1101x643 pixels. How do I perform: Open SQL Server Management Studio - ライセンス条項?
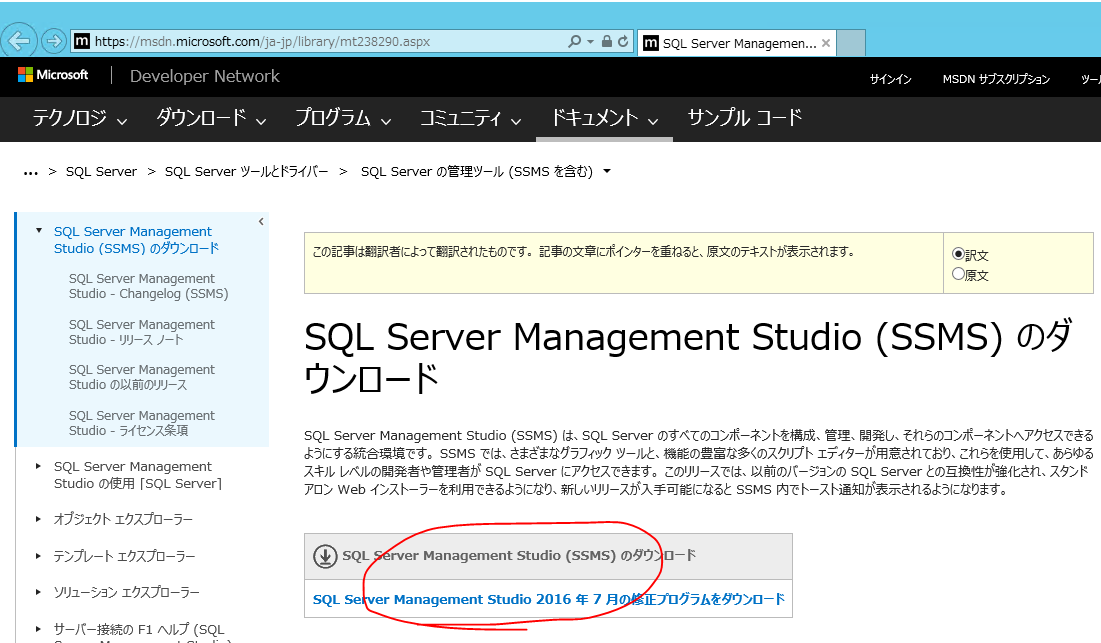coord(142,423)
